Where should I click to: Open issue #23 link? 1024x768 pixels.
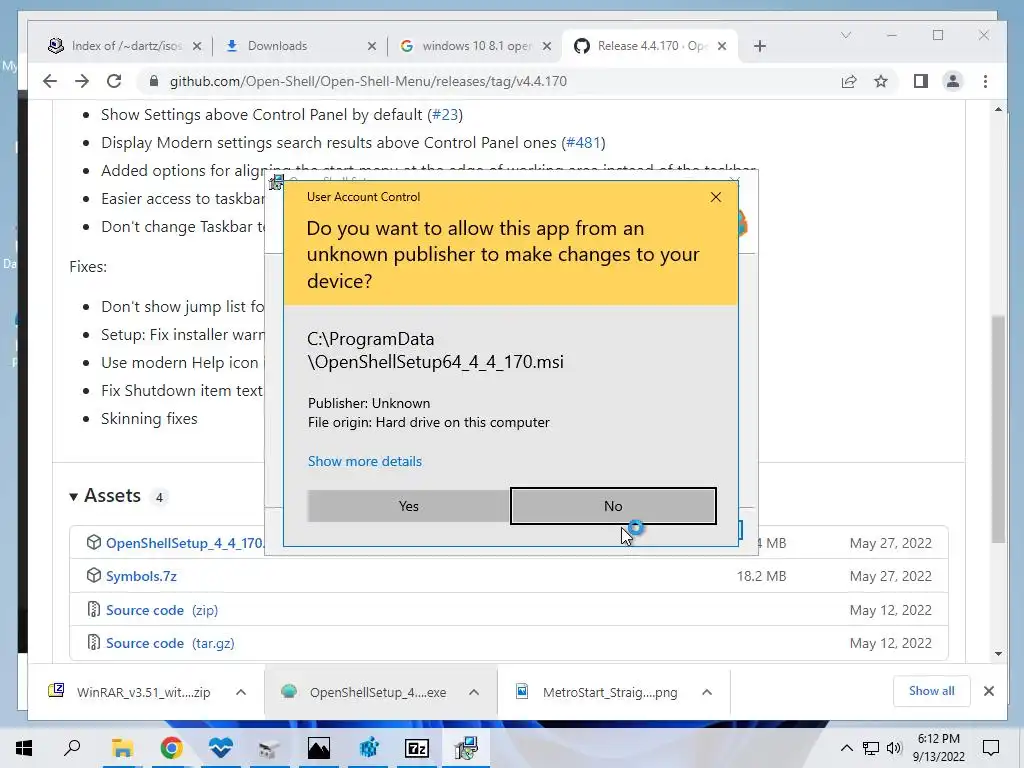pyautogui.click(x=445, y=114)
